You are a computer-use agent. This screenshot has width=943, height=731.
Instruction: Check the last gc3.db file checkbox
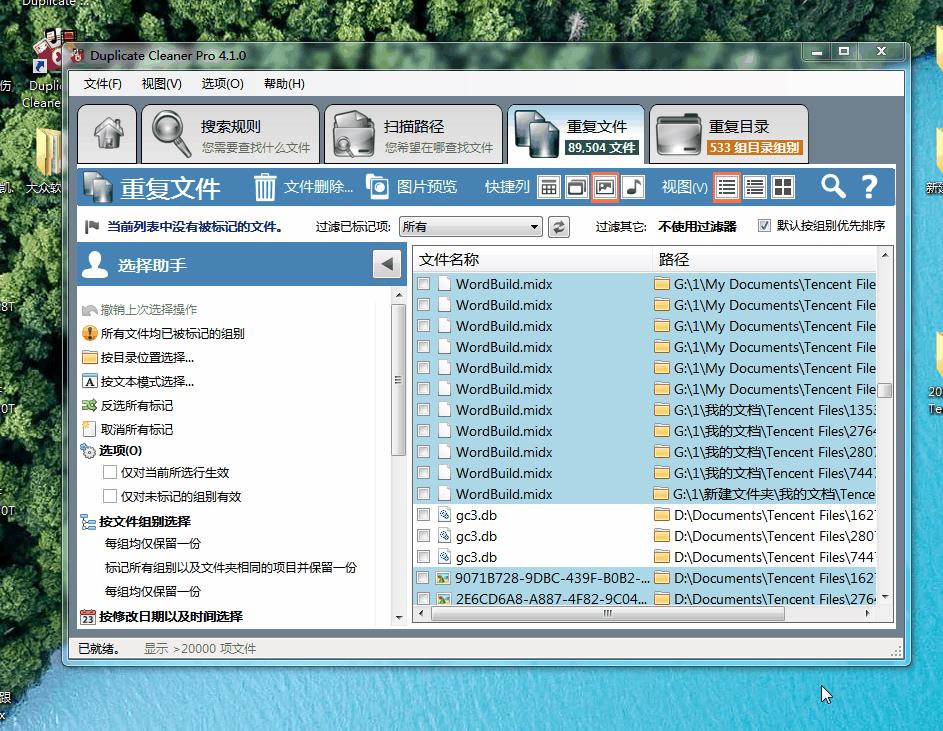[x=424, y=557]
